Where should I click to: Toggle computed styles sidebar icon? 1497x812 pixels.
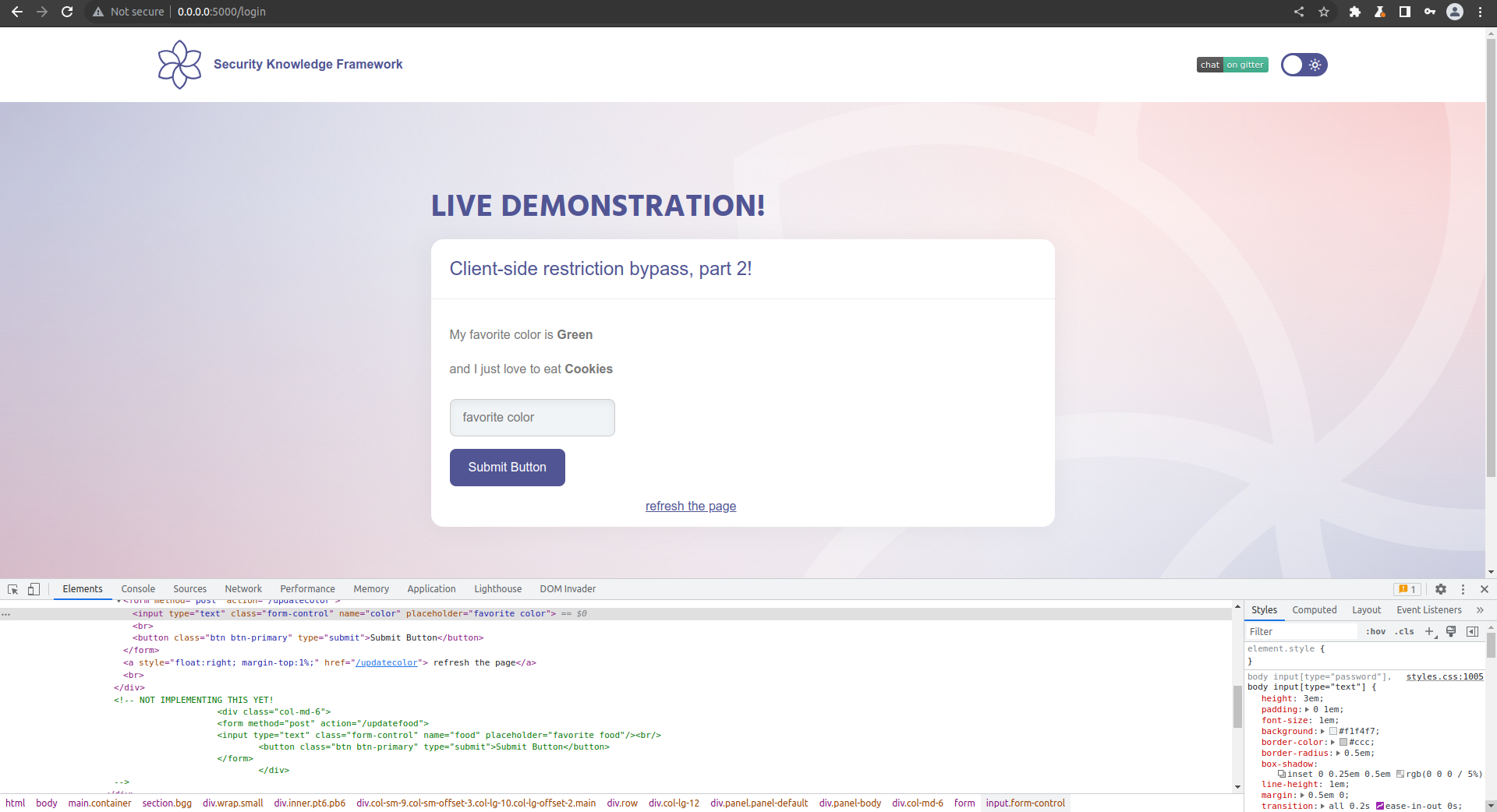(1472, 631)
